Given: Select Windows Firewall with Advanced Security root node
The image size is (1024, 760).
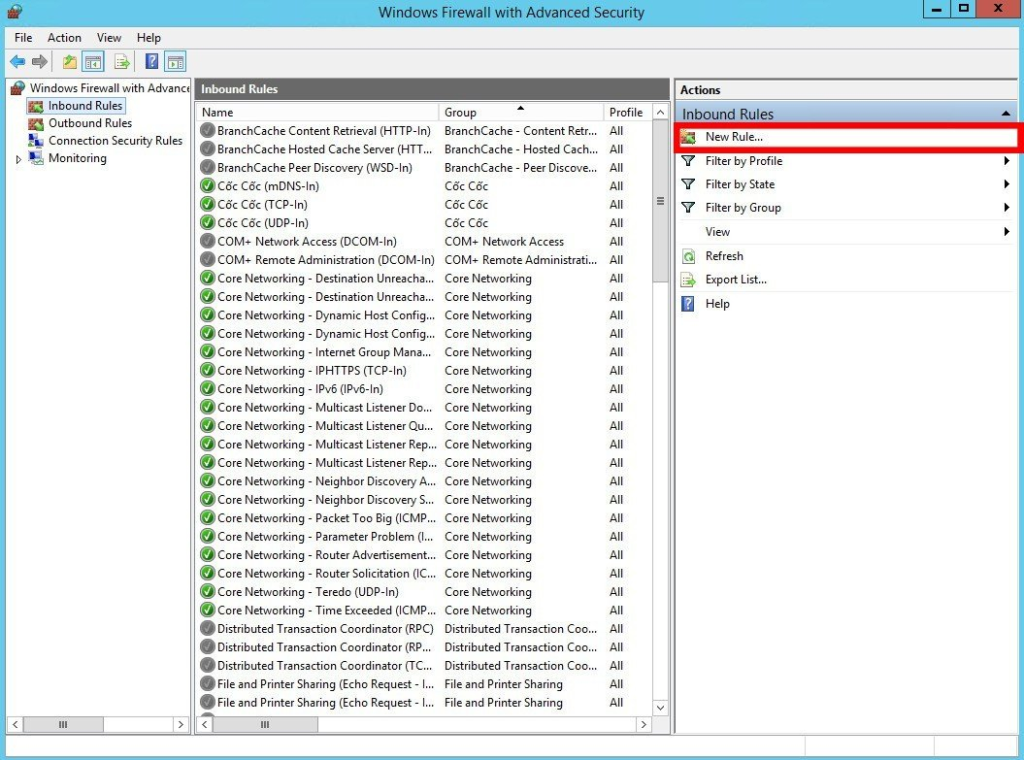Looking at the screenshot, I should tap(109, 88).
